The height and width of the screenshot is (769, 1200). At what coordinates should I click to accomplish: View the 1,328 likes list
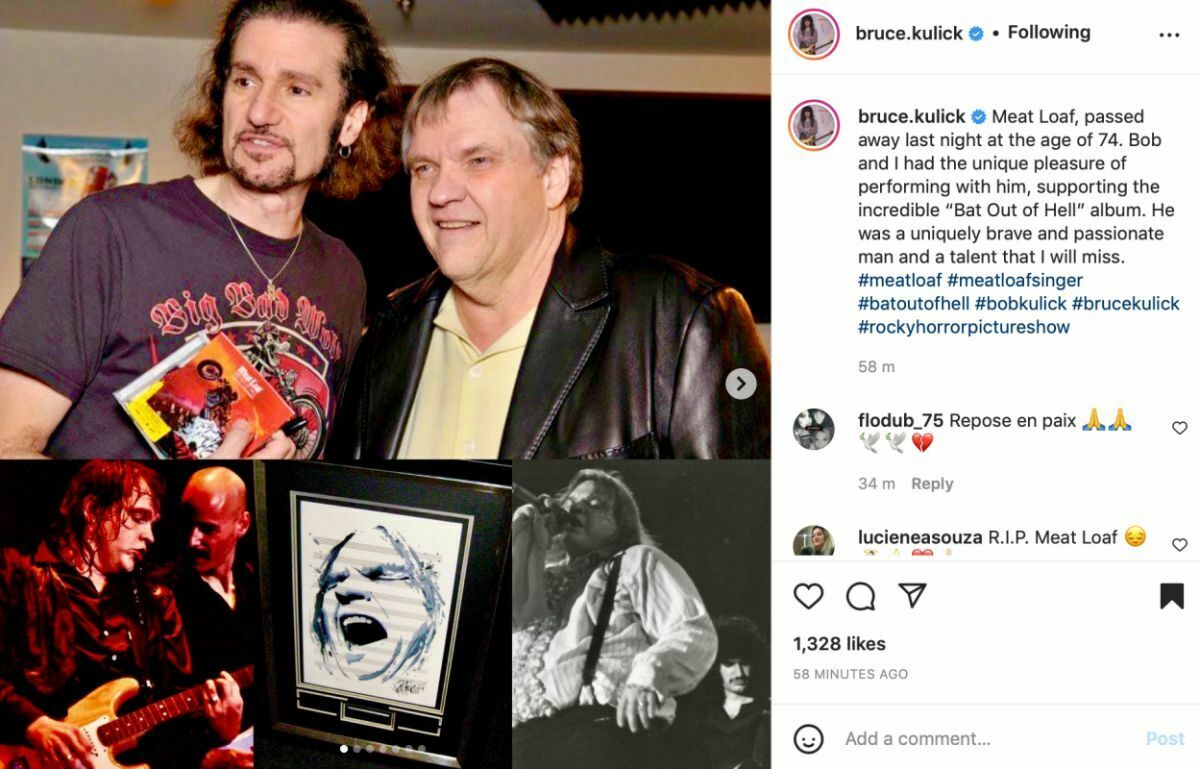tap(839, 644)
